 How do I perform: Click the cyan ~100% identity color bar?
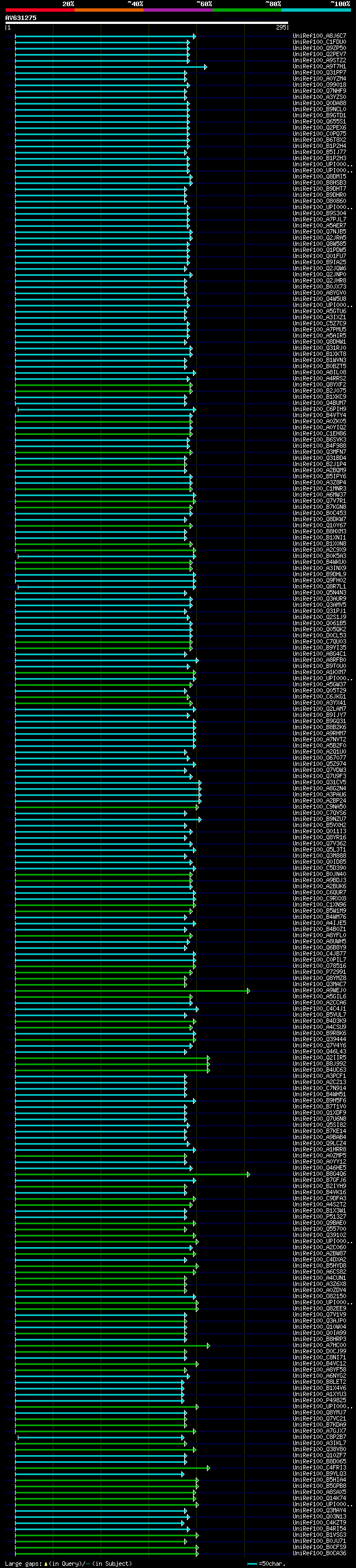coord(316,10)
